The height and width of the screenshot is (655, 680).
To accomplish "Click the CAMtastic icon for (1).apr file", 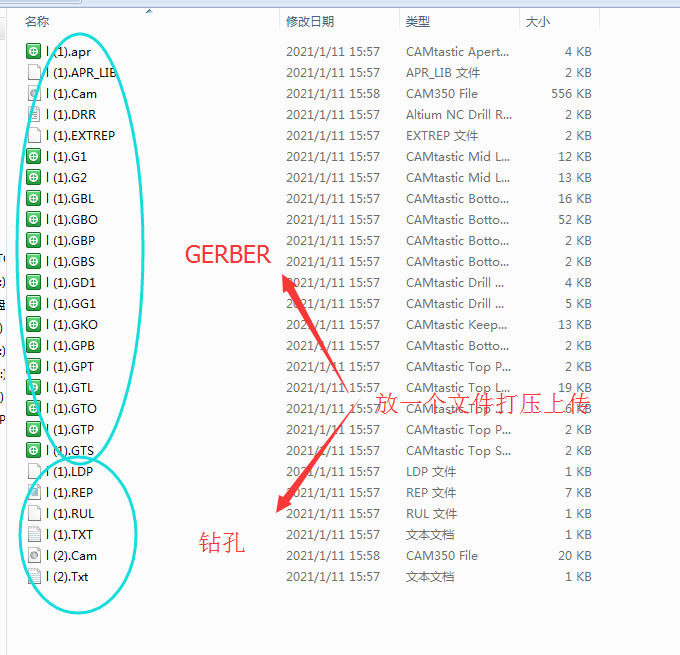I will click(x=33, y=52).
